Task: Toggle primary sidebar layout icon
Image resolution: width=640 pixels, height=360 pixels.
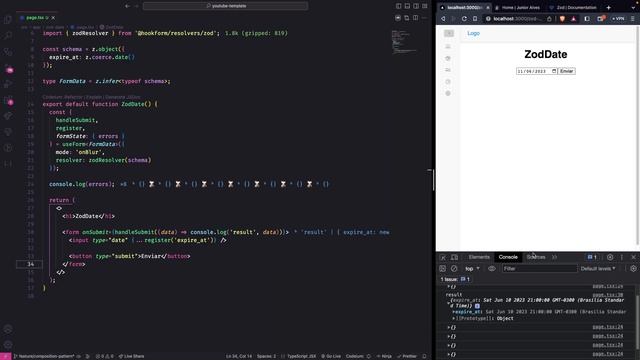Action: pos(398,6)
